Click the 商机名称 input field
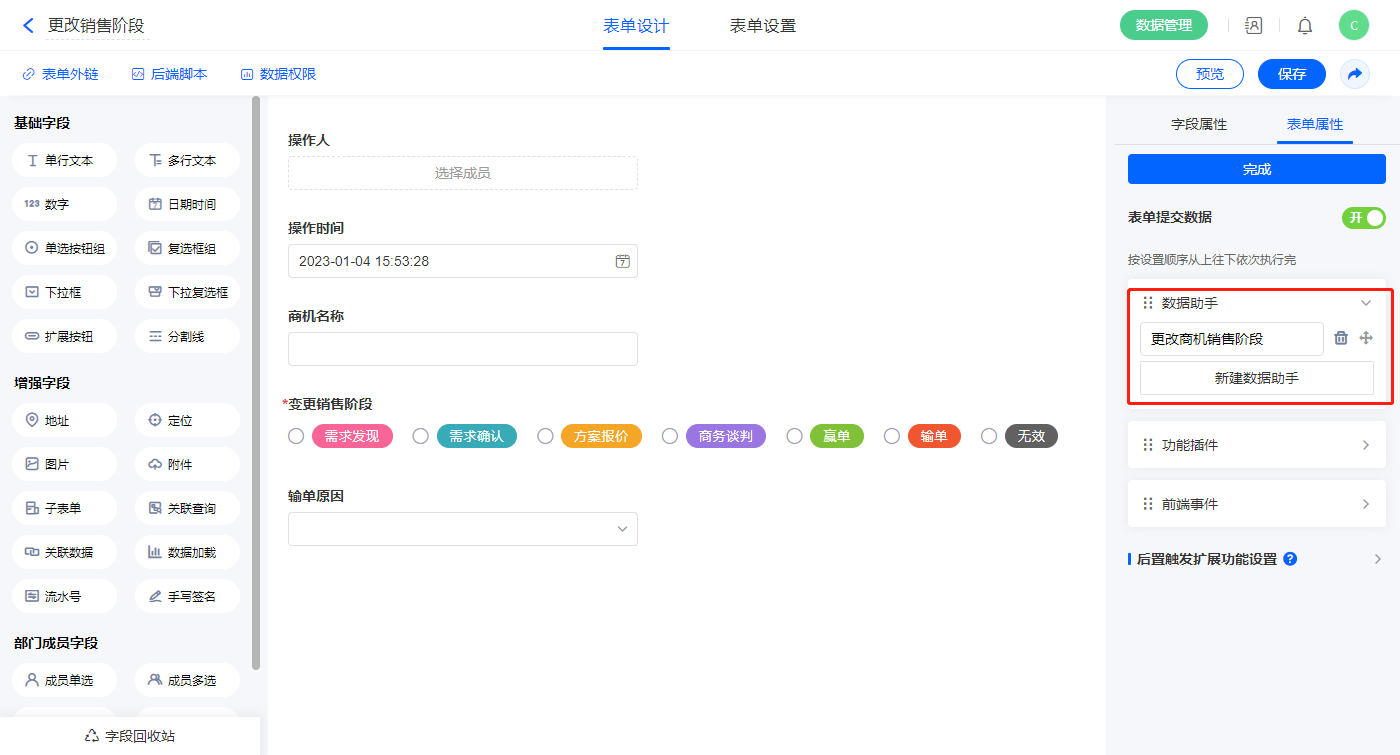The image size is (1400, 755). pos(462,349)
